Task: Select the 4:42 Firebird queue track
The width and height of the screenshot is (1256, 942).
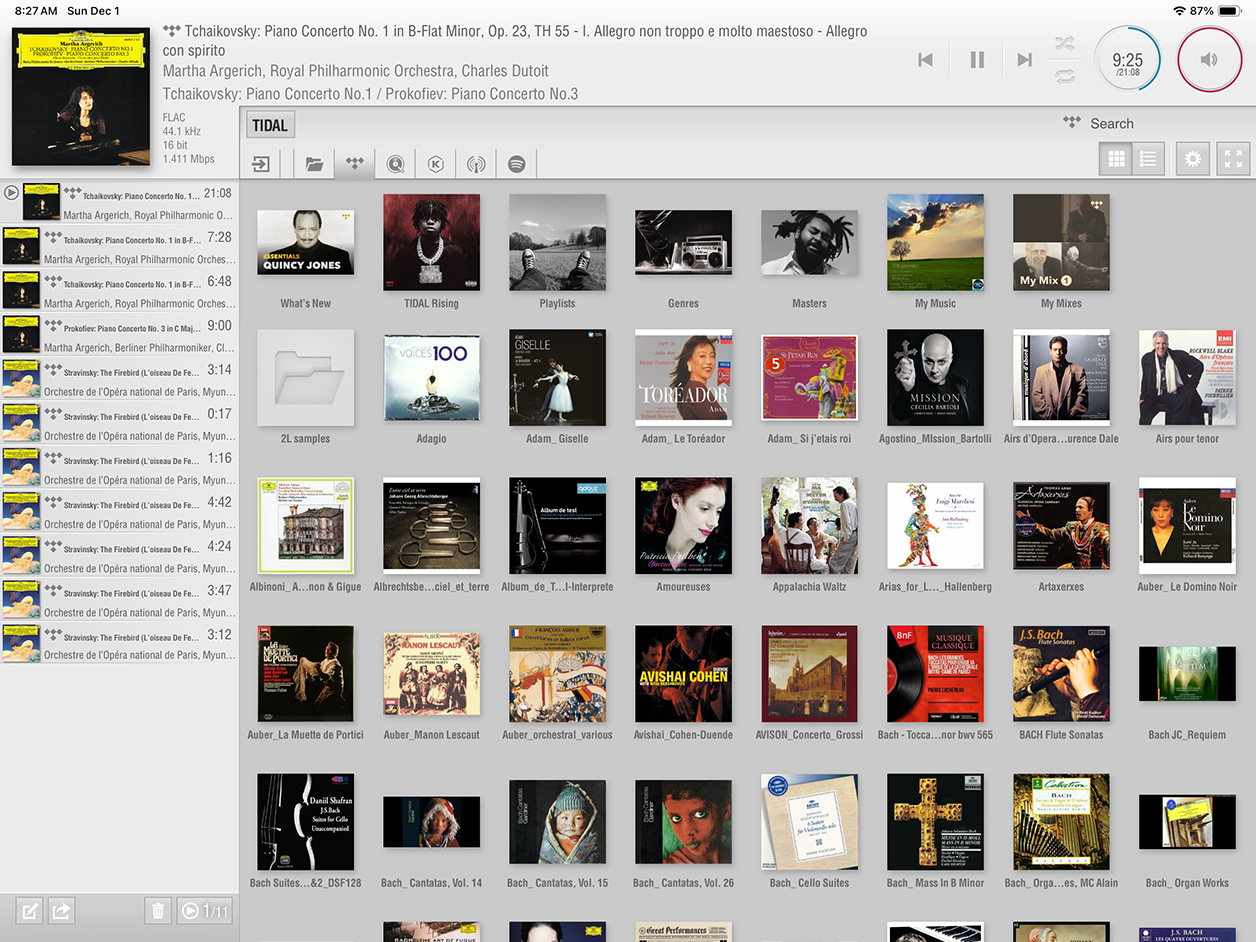Action: click(119, 512)
